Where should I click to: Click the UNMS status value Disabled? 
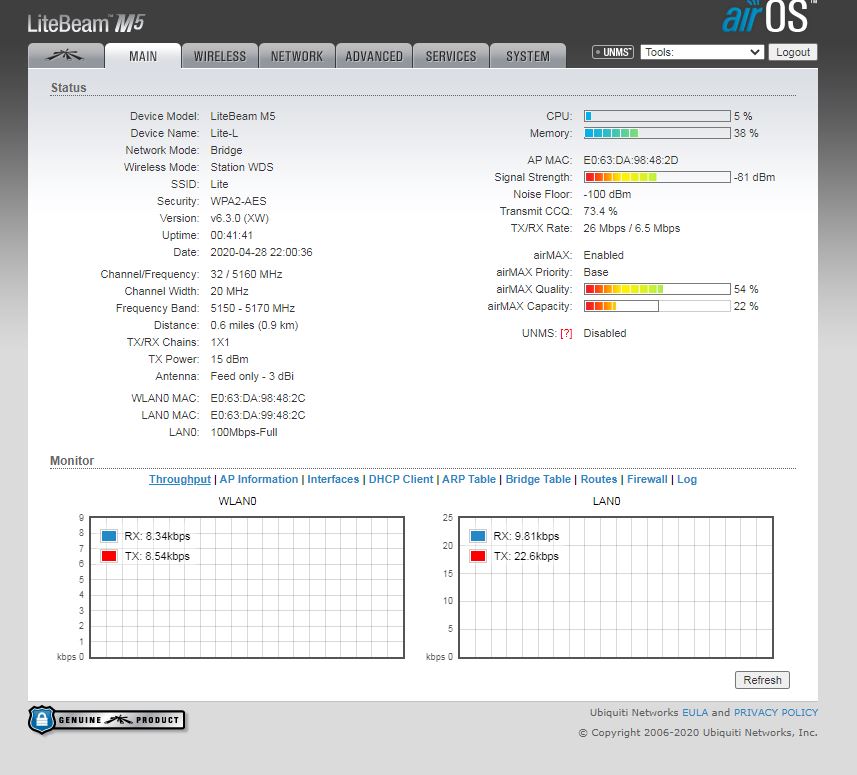point(604,333)
